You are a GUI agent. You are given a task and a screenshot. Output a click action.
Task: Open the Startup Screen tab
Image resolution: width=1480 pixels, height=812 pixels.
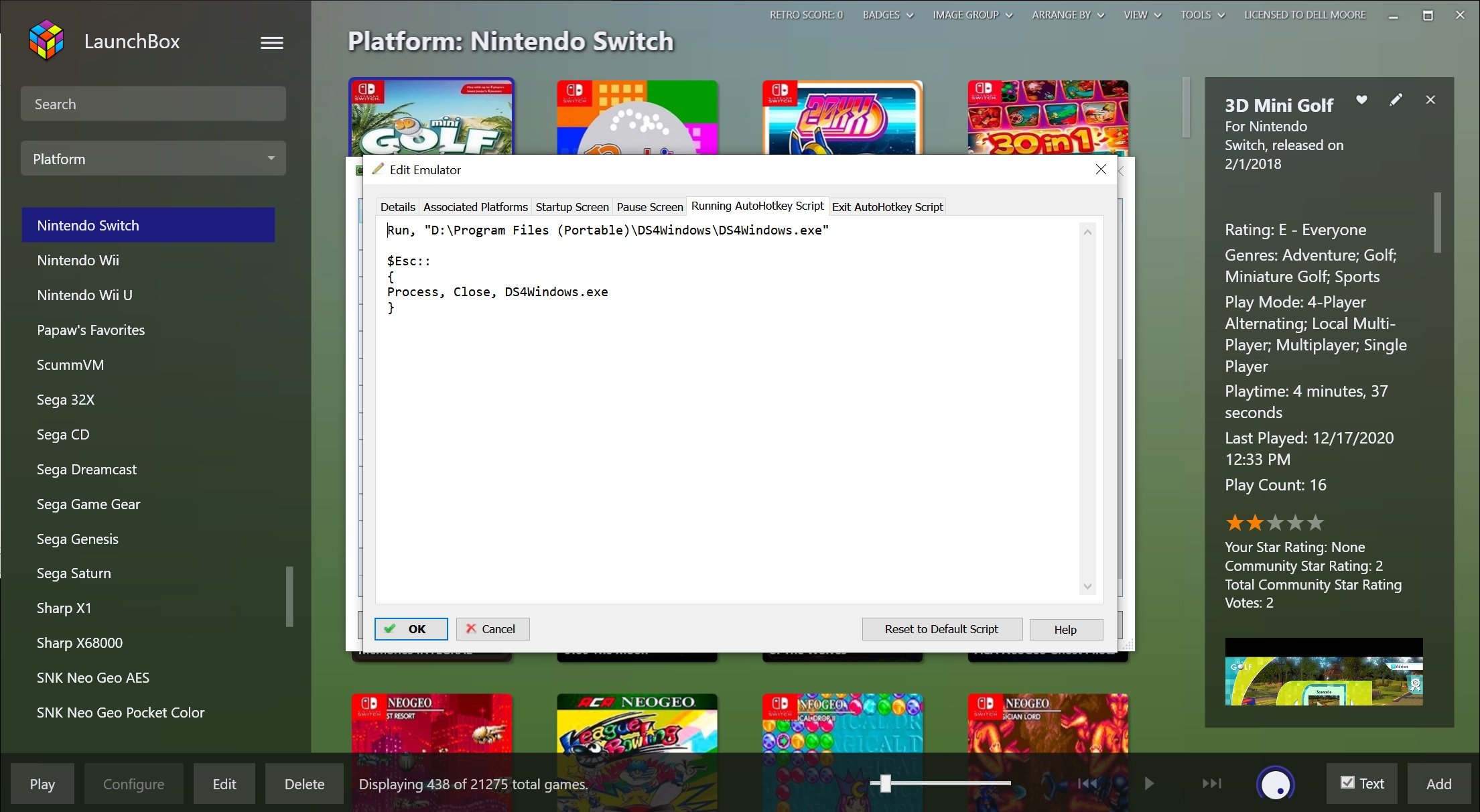572,207
